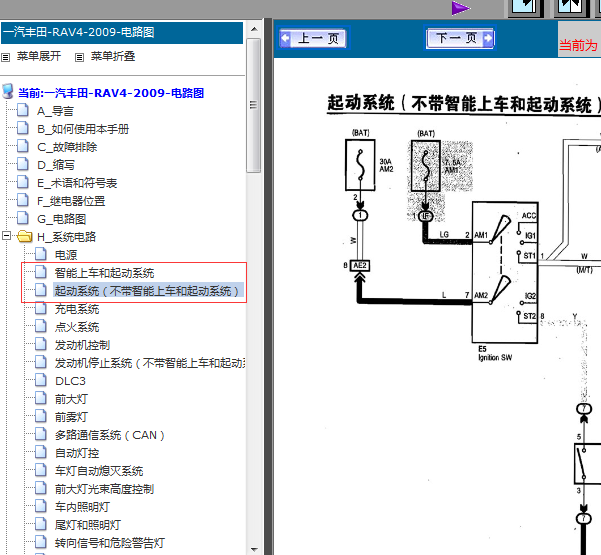Click the page icon next to D_缩写
Screen dimensions: 601x555
point(23,164)
